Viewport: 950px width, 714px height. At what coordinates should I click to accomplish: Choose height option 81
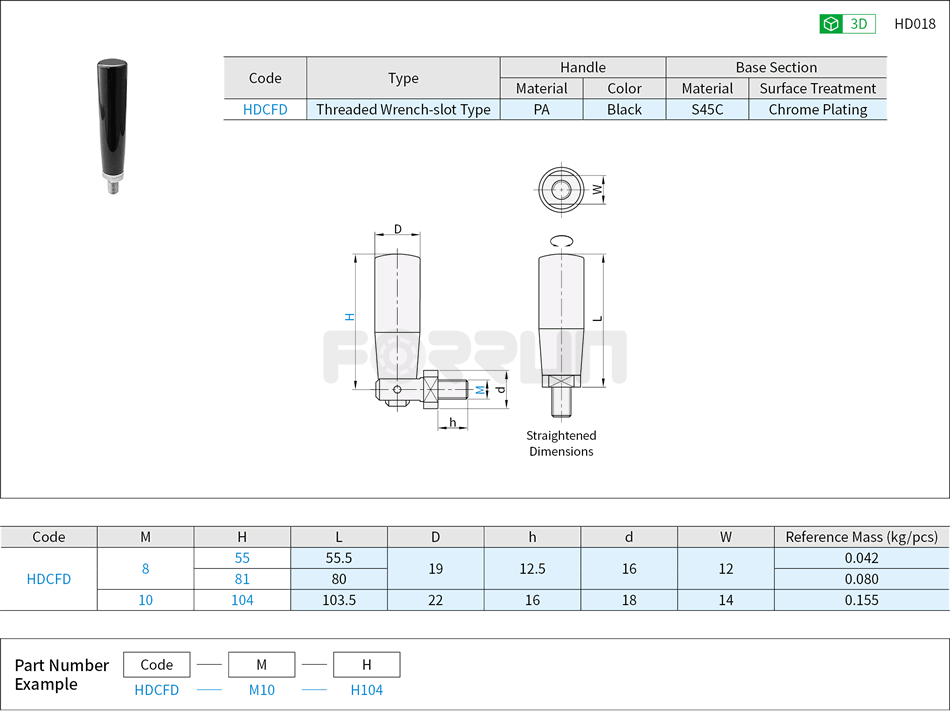click(x=243, y=579)
